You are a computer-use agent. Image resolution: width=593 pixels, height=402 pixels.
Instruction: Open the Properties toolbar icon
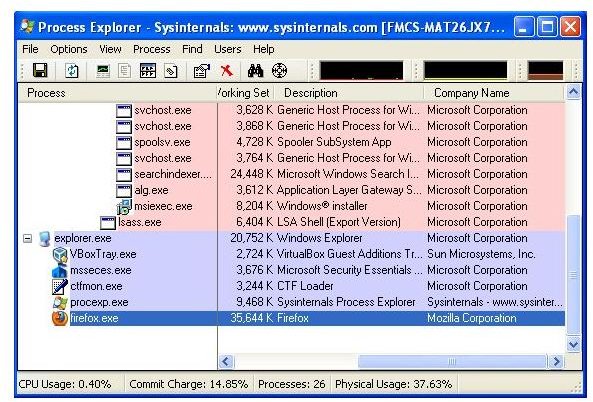[202, 71]
